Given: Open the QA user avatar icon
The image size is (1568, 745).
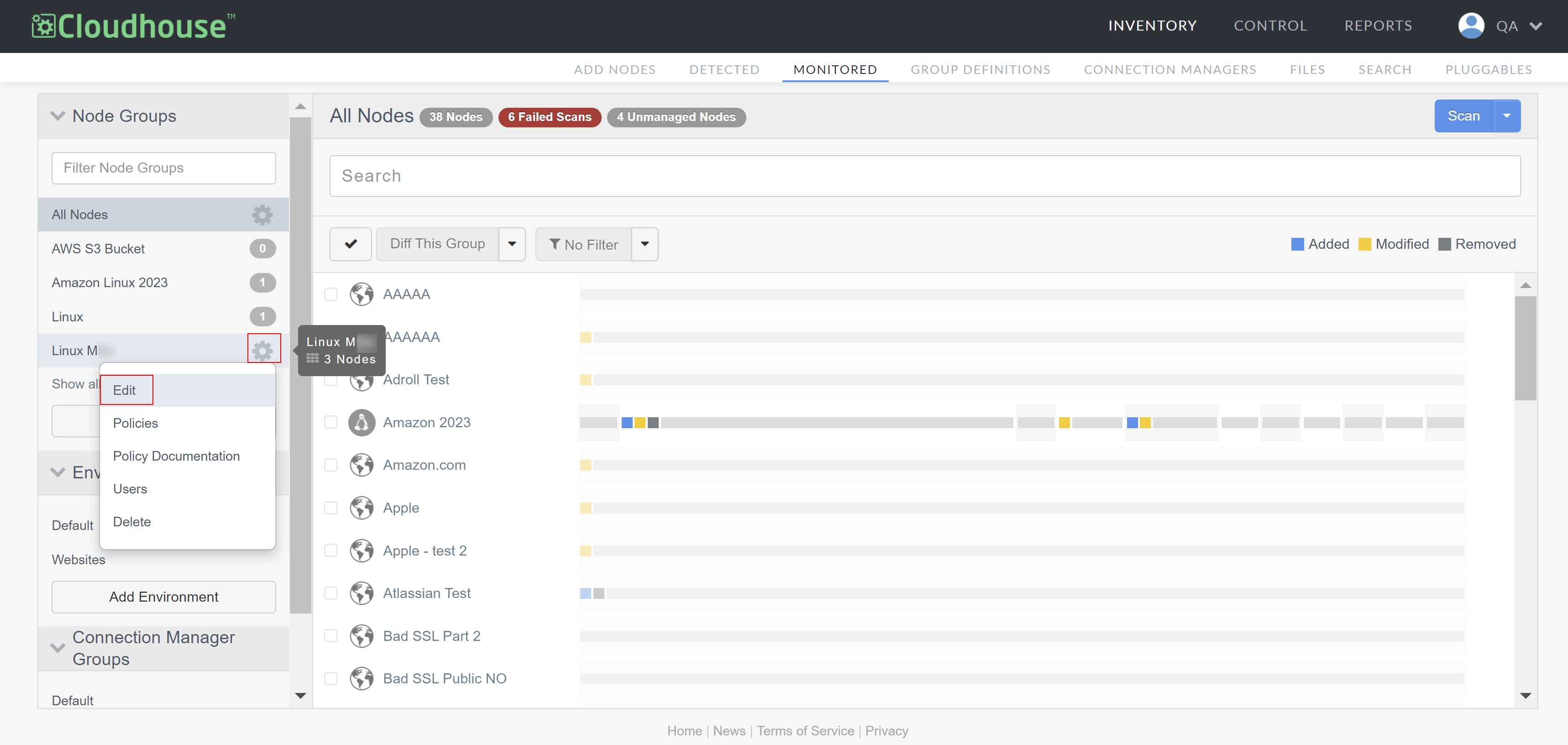Looking at the screenshot, I should (x=1471, y=26).
